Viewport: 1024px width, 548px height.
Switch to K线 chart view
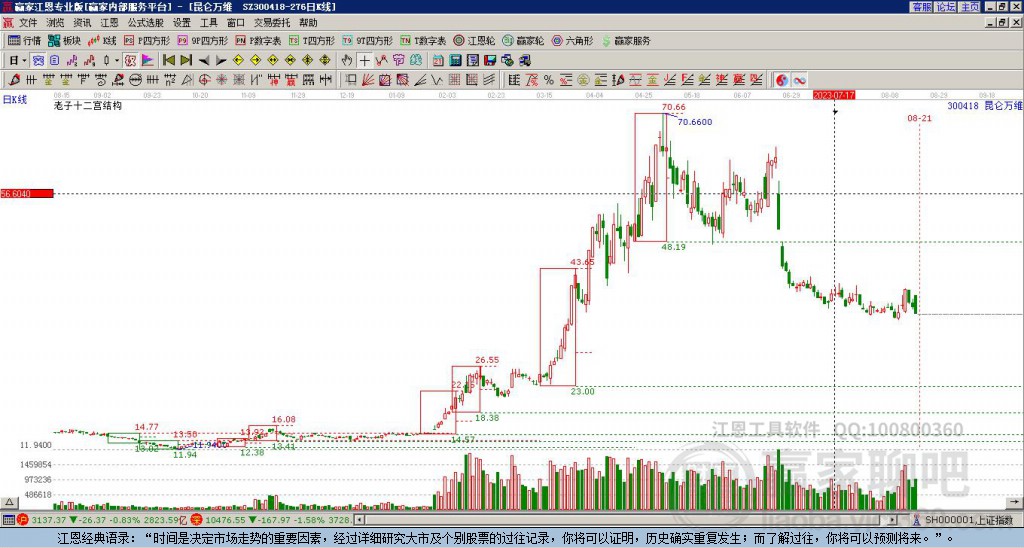pos(102,40)
